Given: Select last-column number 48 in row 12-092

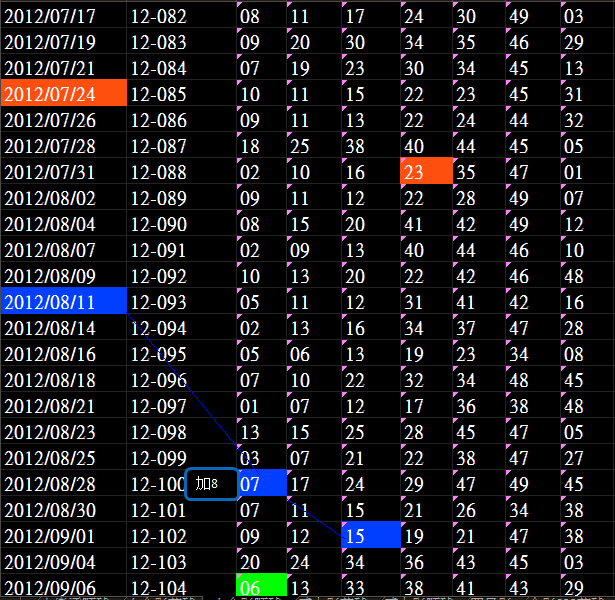Looking at the screenshot, I should 574,276.
